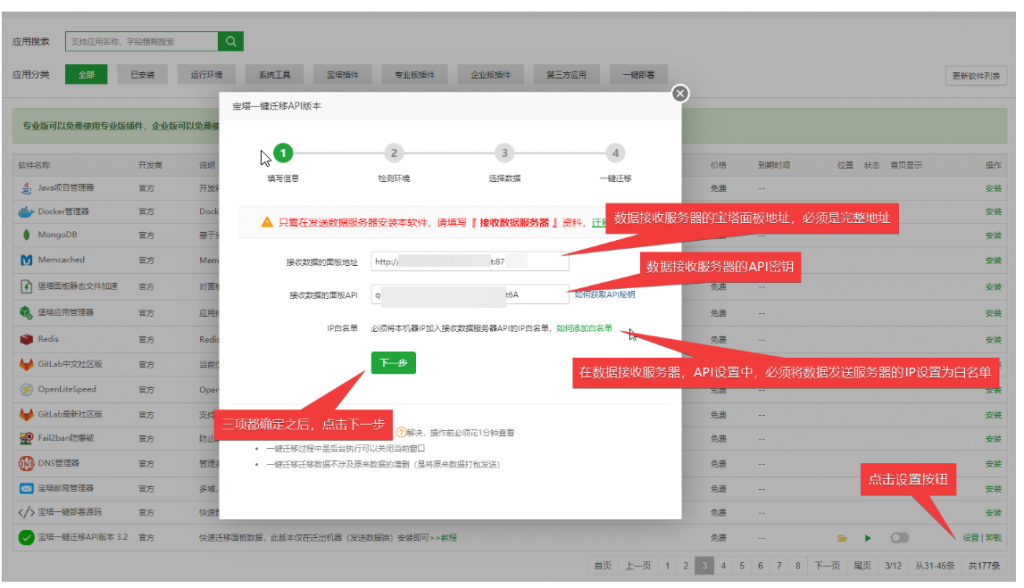Click the GitLab最新社区版 fox icon
Viewport: 1024px width, 588px height.
click(26, 414)
